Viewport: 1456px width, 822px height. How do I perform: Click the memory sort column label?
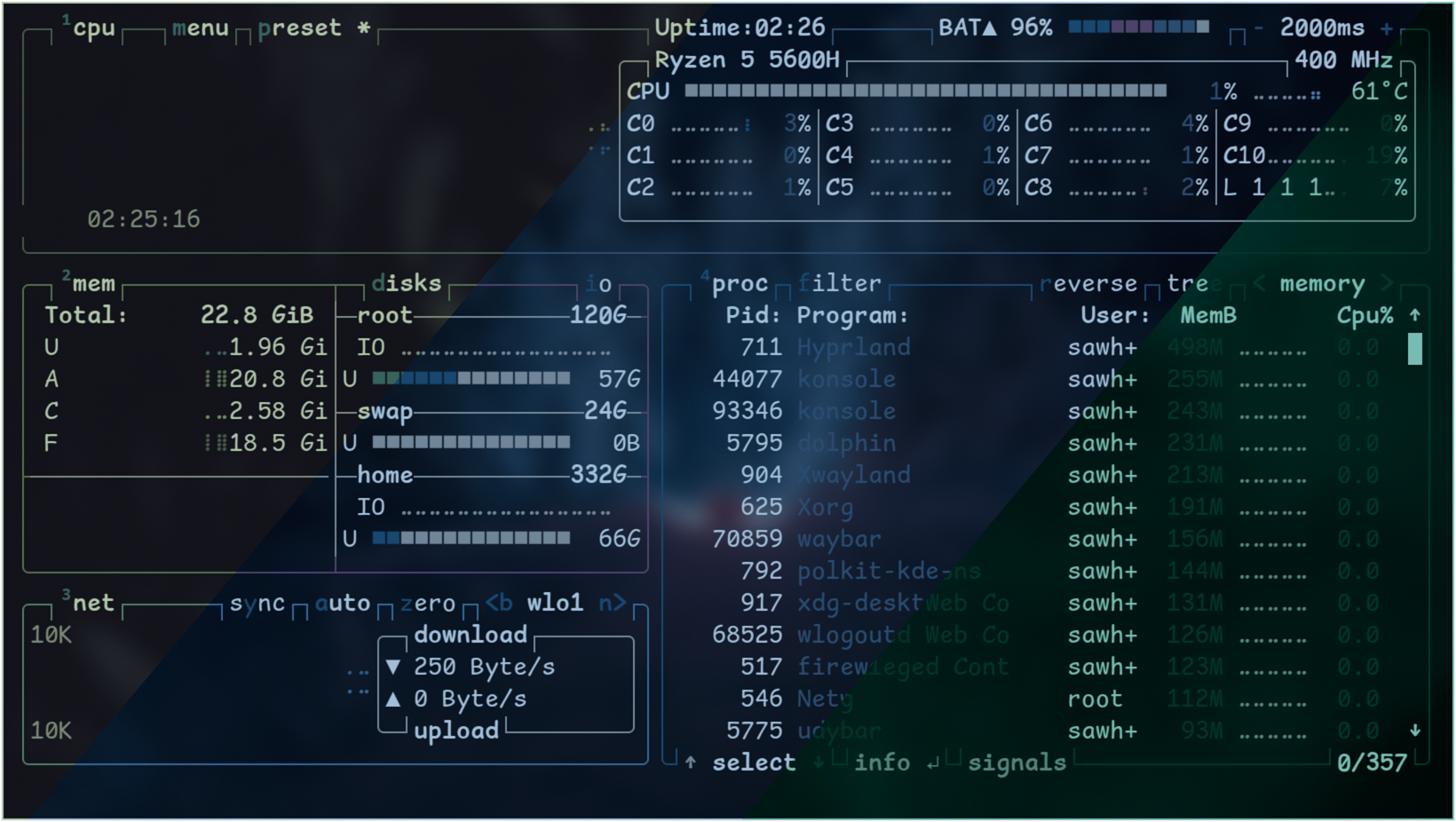click(x=1322, y=284)
